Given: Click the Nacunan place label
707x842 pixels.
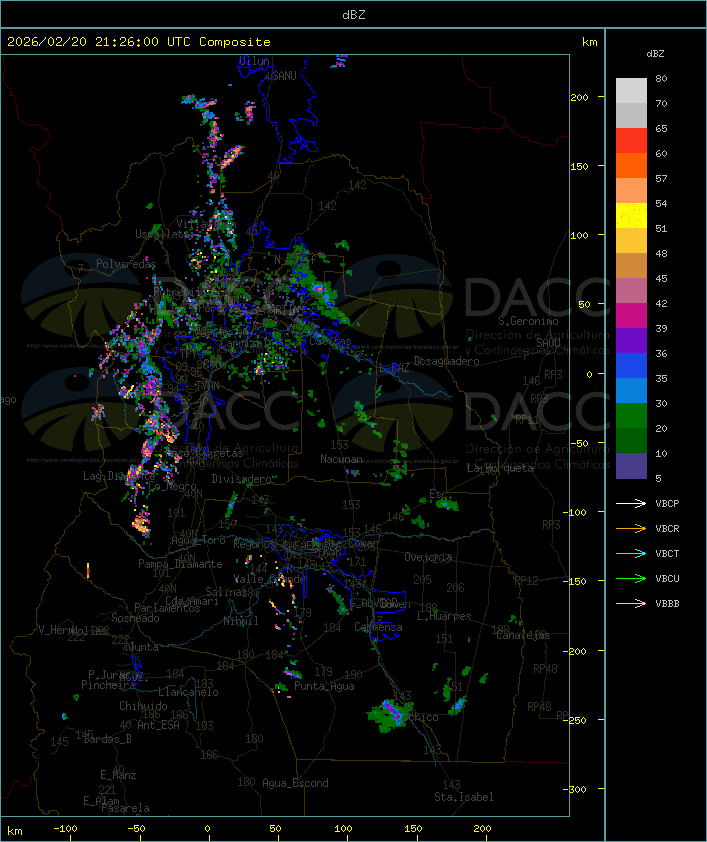Looking at the screenshot, I should (x=341, y=459).
